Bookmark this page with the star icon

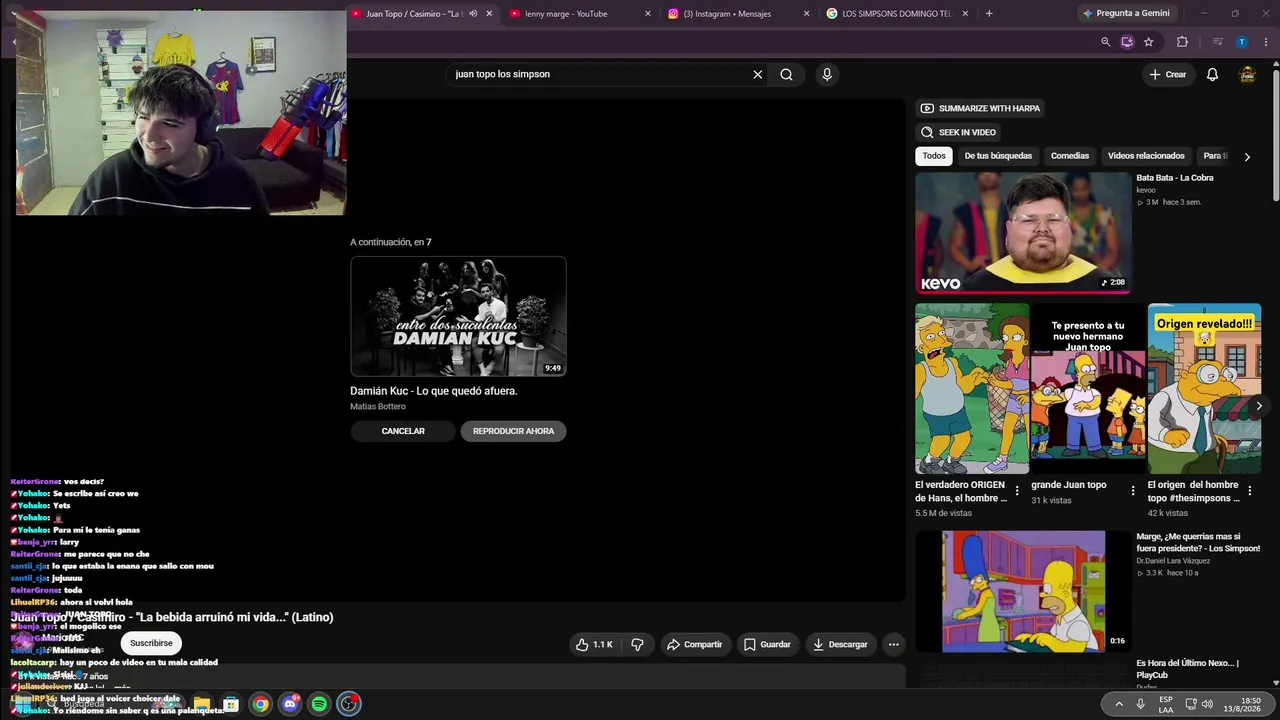tap(1149, 42)
